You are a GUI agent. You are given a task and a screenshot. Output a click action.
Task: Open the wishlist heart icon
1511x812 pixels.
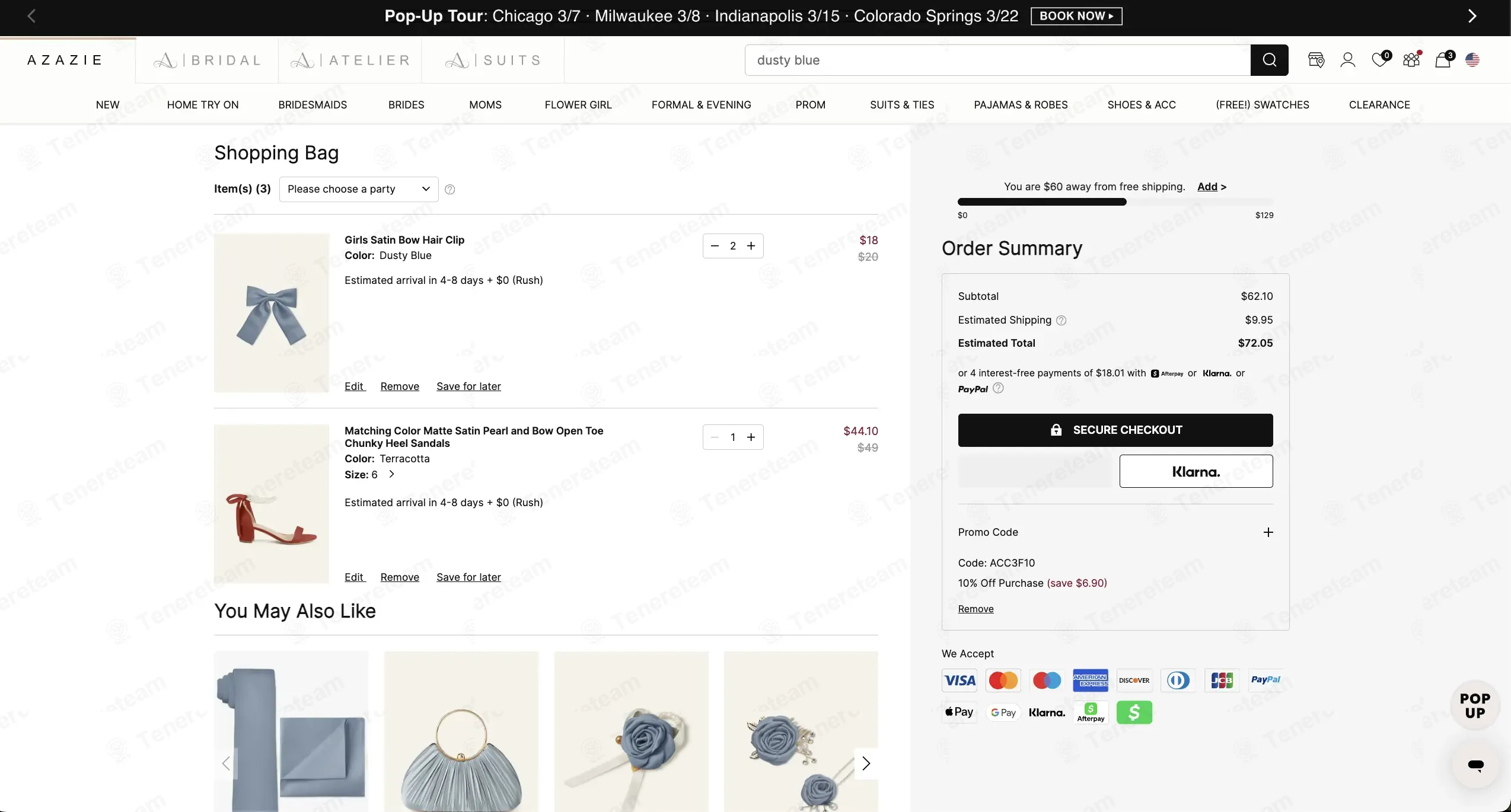pos(1380,59)
